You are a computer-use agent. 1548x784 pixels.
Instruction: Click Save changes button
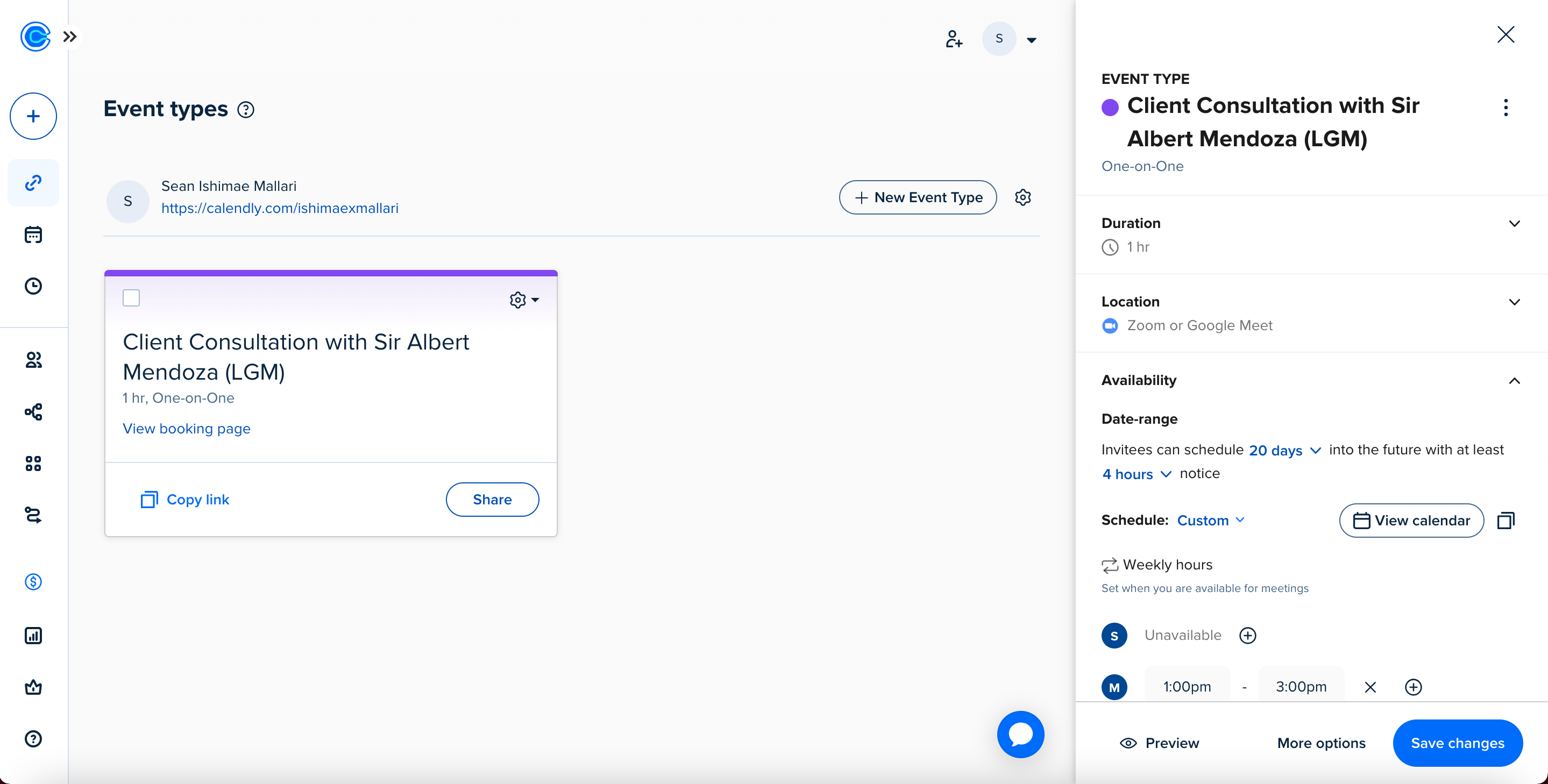tap(1457, 743)
